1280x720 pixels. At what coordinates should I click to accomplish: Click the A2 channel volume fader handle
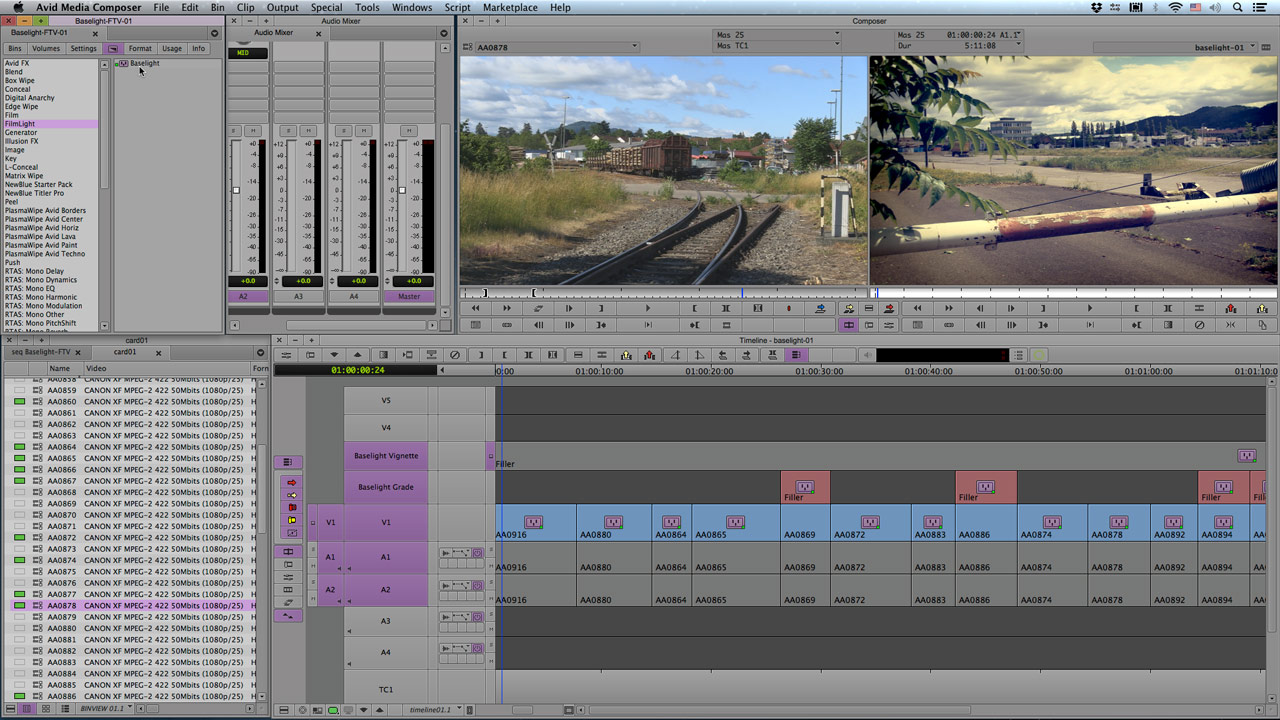[x=236, y=190]
